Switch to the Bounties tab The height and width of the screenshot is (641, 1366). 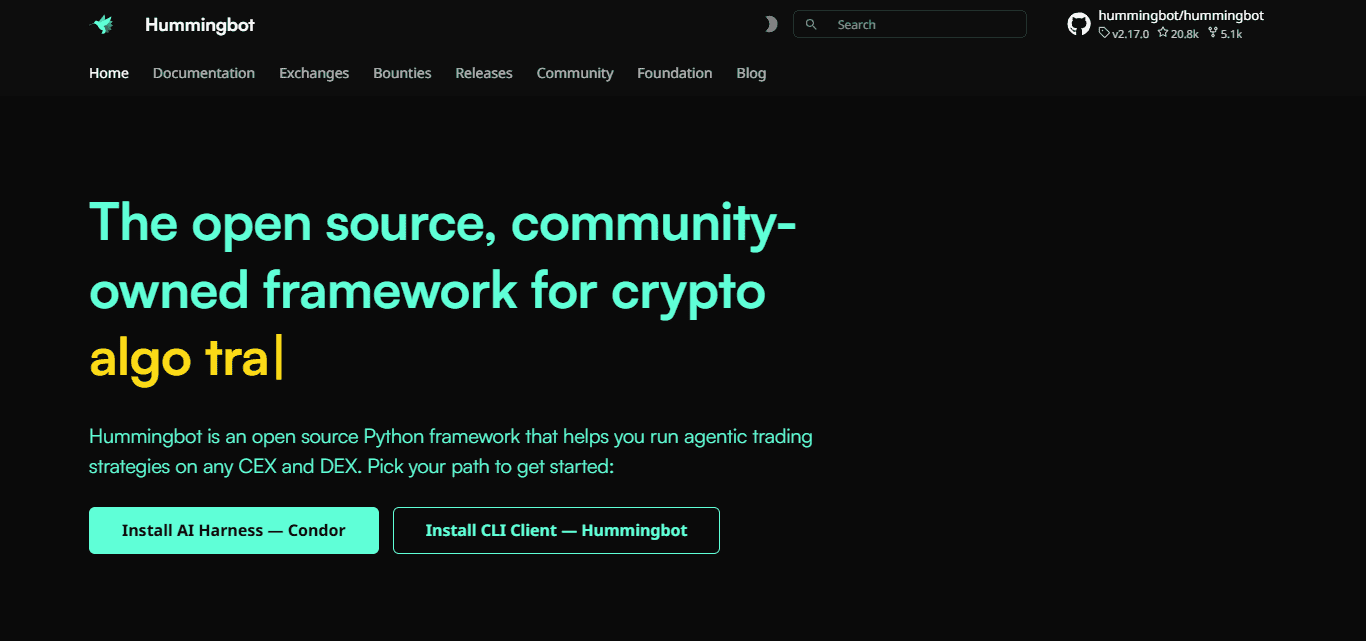[402, 73]
